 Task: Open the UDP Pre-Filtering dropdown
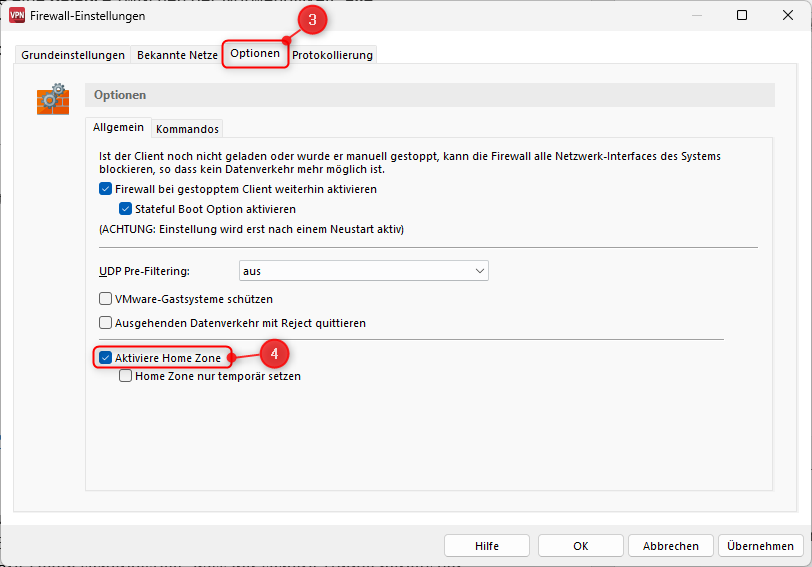click(x=363, y=271)
